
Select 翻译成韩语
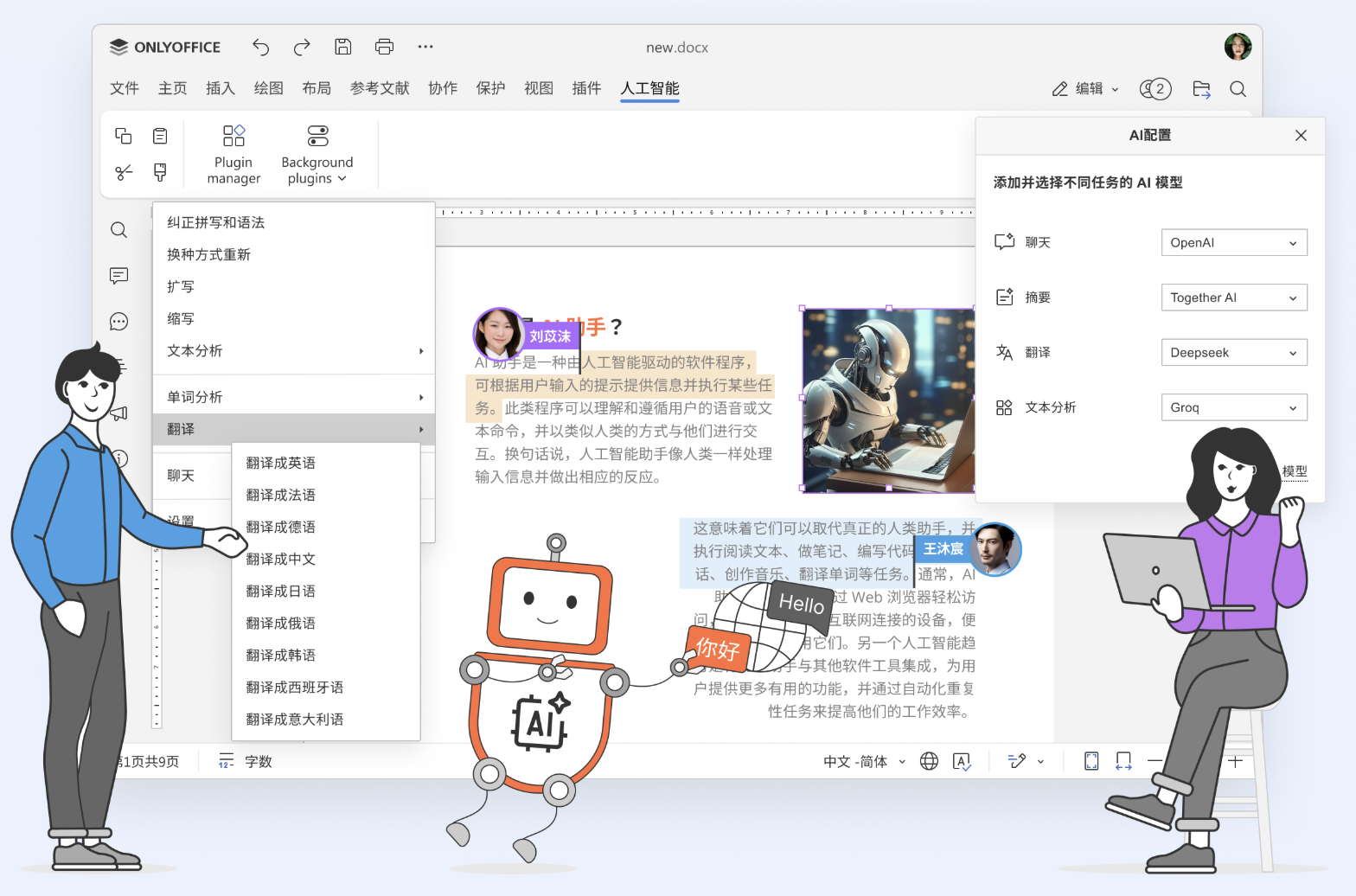pos(326,655)
